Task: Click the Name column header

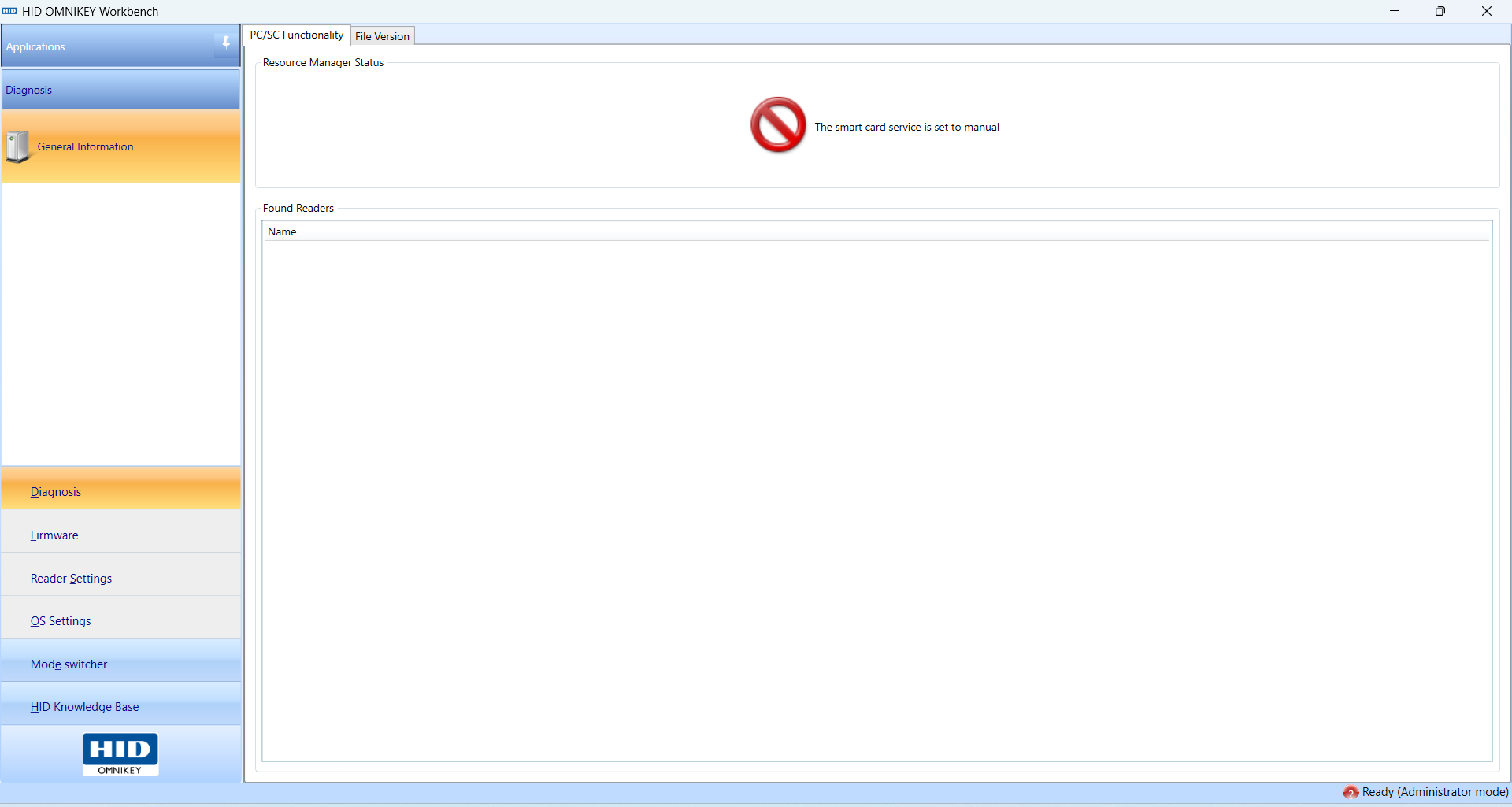Action: (x=282, y=231)
